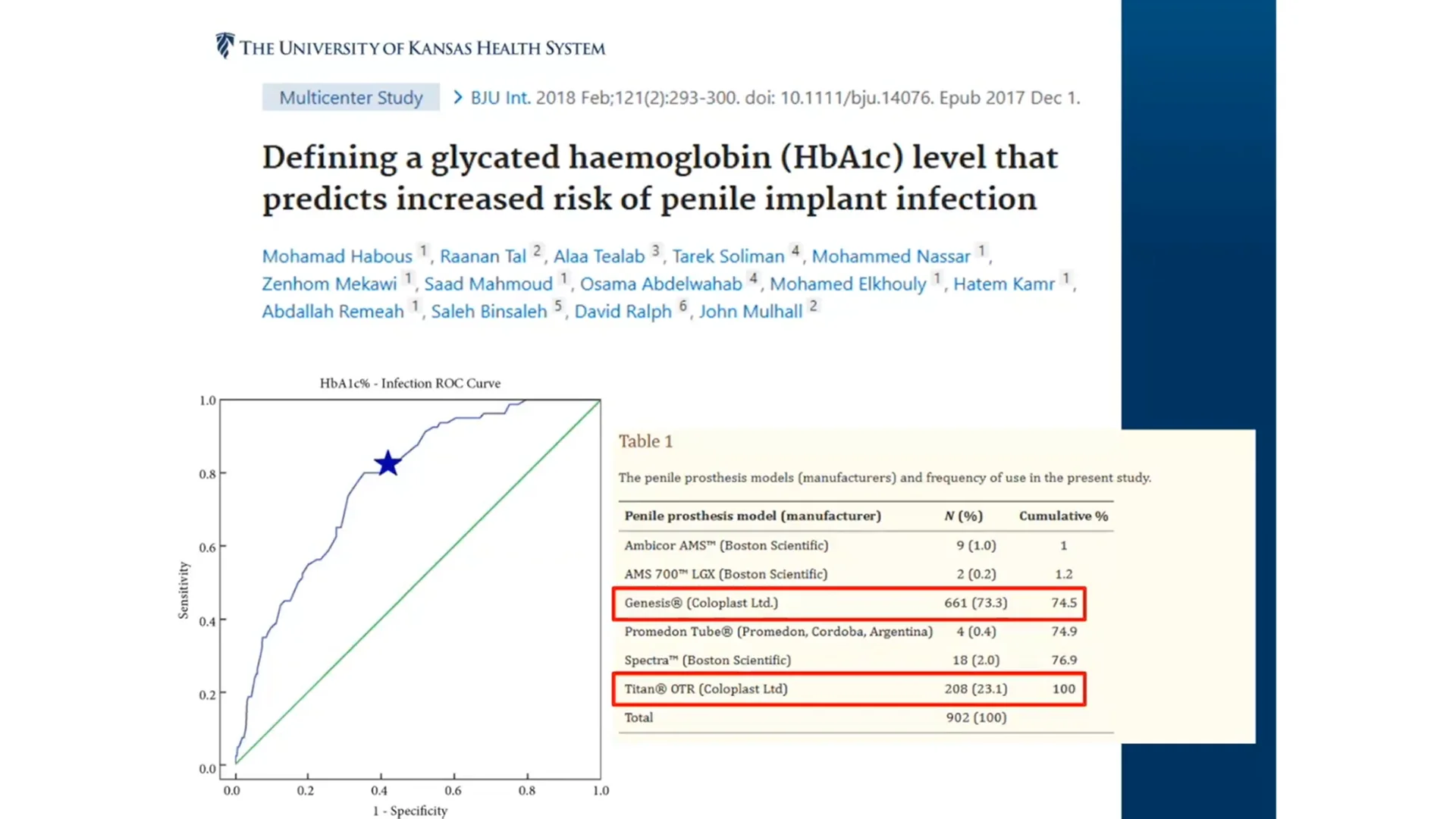Open author Mohammed Nassar link
1456x819 pixels.
pos(891,256)
